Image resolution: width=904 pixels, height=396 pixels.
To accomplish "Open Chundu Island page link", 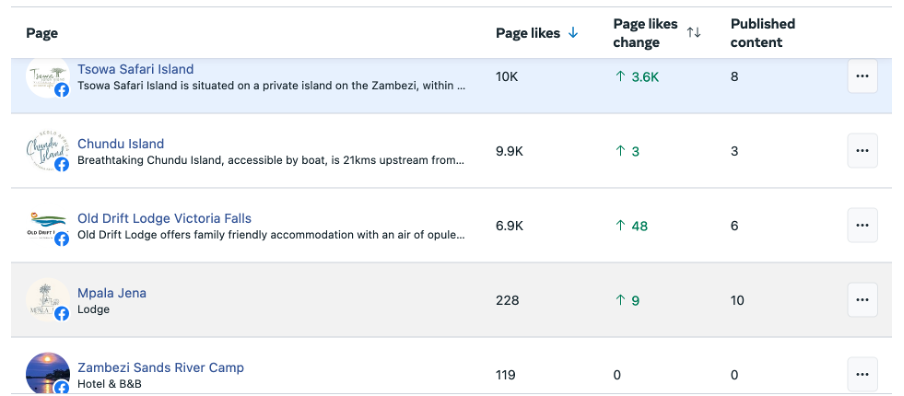I will pos(120,144).
